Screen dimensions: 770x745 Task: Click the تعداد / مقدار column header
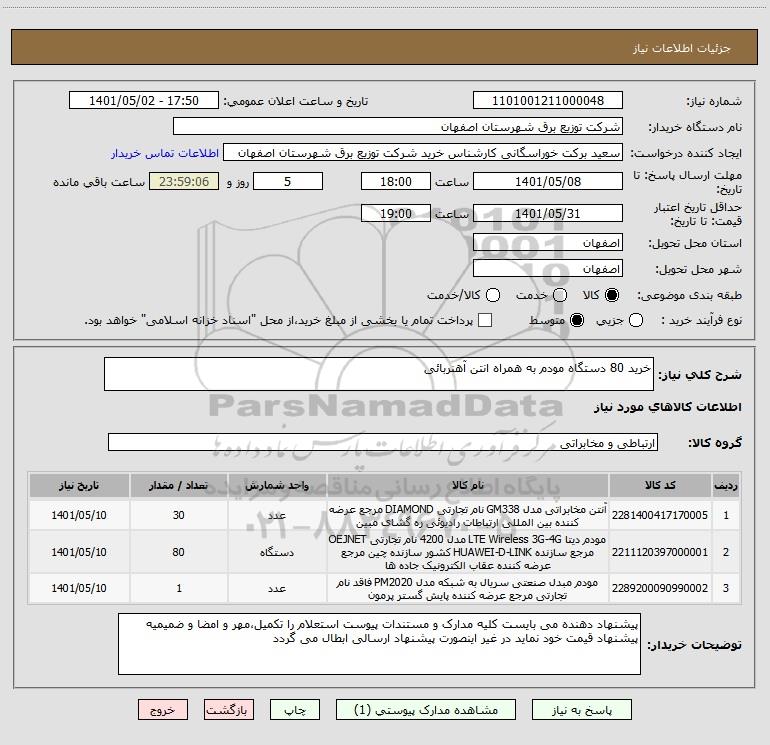(179, 485)
